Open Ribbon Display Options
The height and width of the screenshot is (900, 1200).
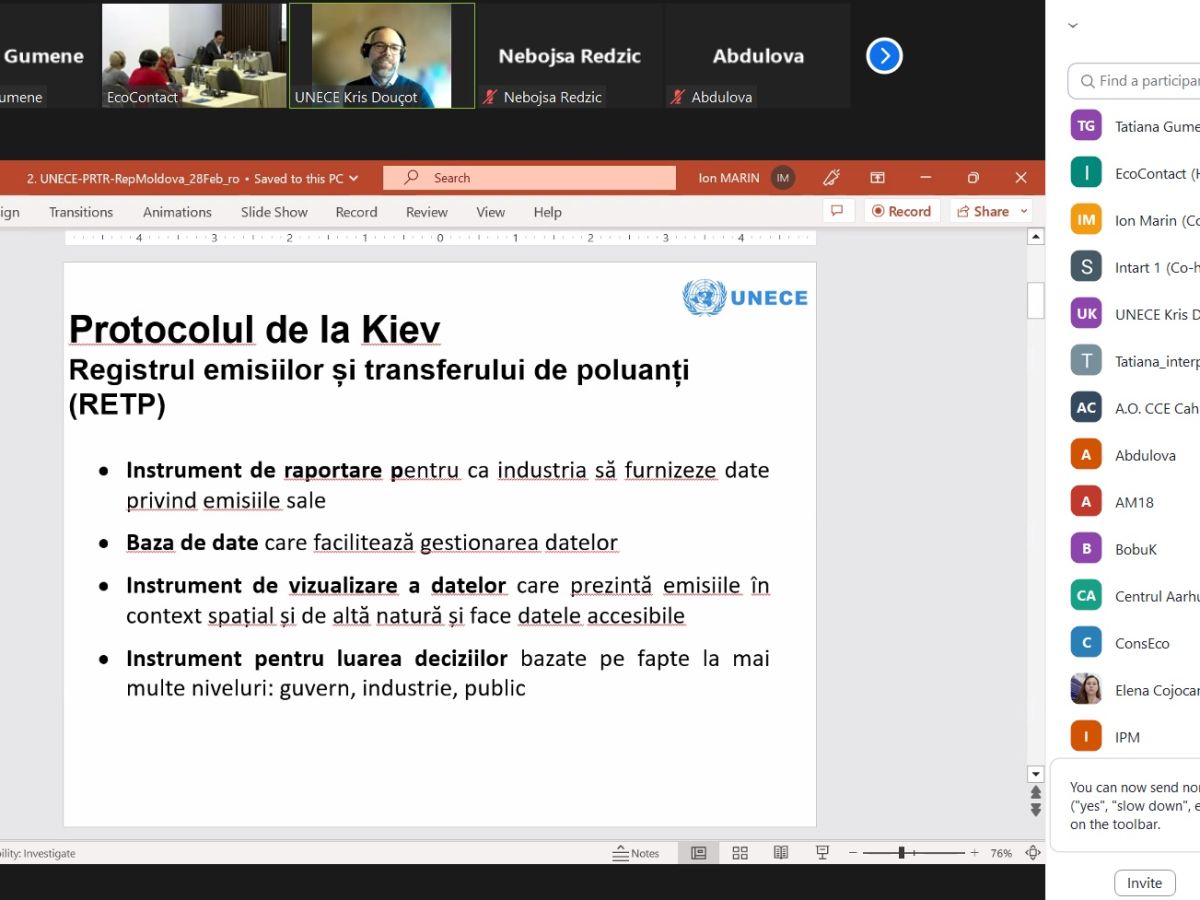click(x=877, y=178)
